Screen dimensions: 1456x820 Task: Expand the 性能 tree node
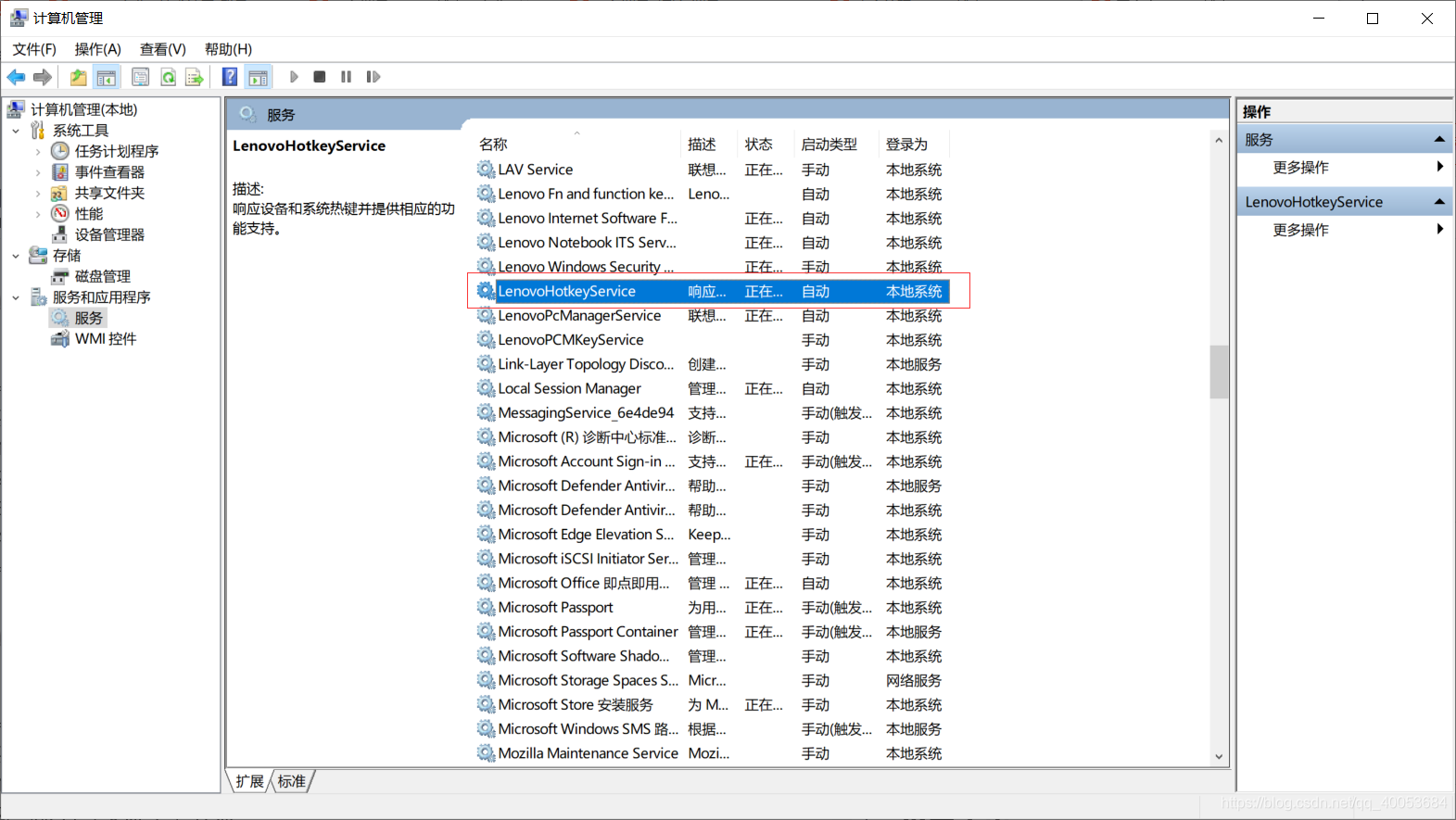pyautogui.click(x=38, y=214)
